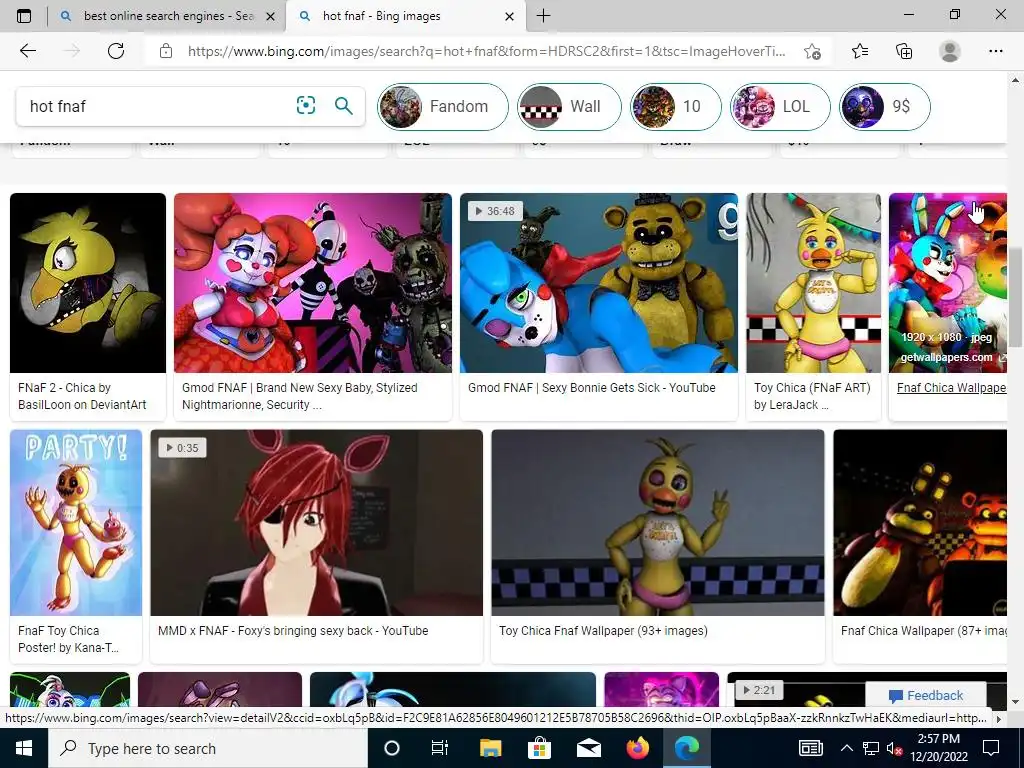Open Task View on the taskbar

coord(440,748)
